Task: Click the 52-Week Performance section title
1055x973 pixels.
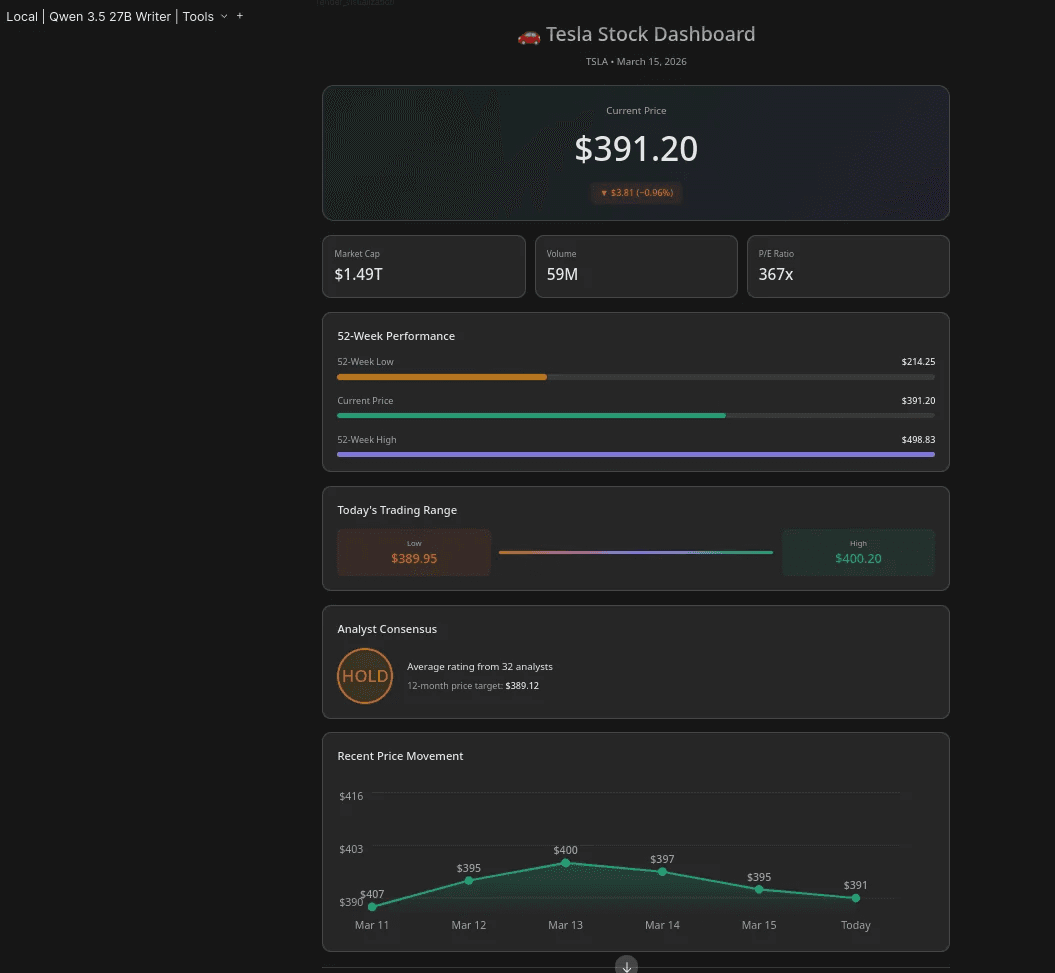Action: pyautogui.click(x=396, y=336)
